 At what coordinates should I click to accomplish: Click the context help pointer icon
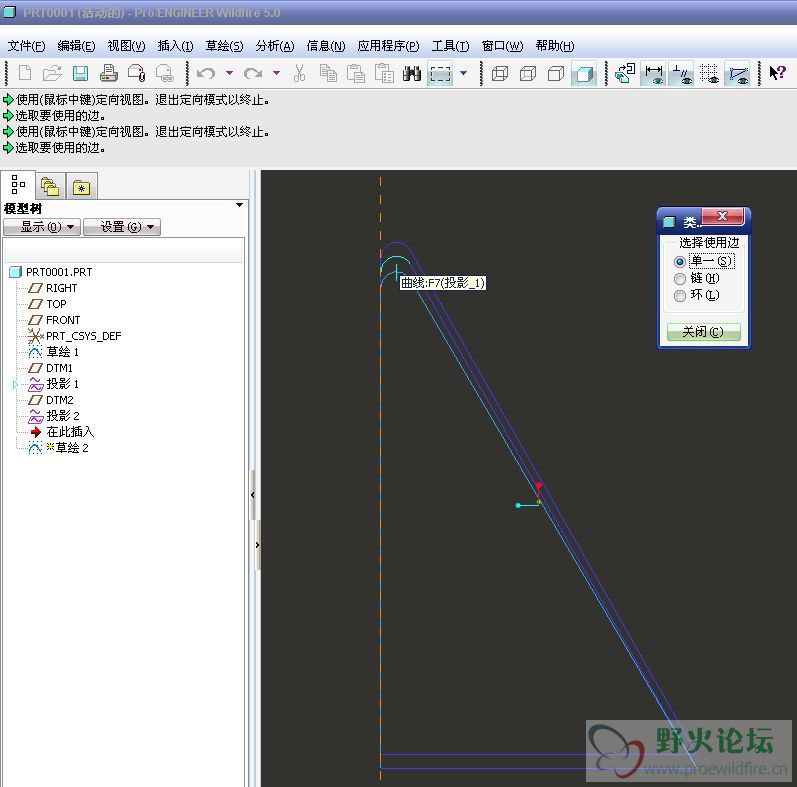click(x=778, y=73)
